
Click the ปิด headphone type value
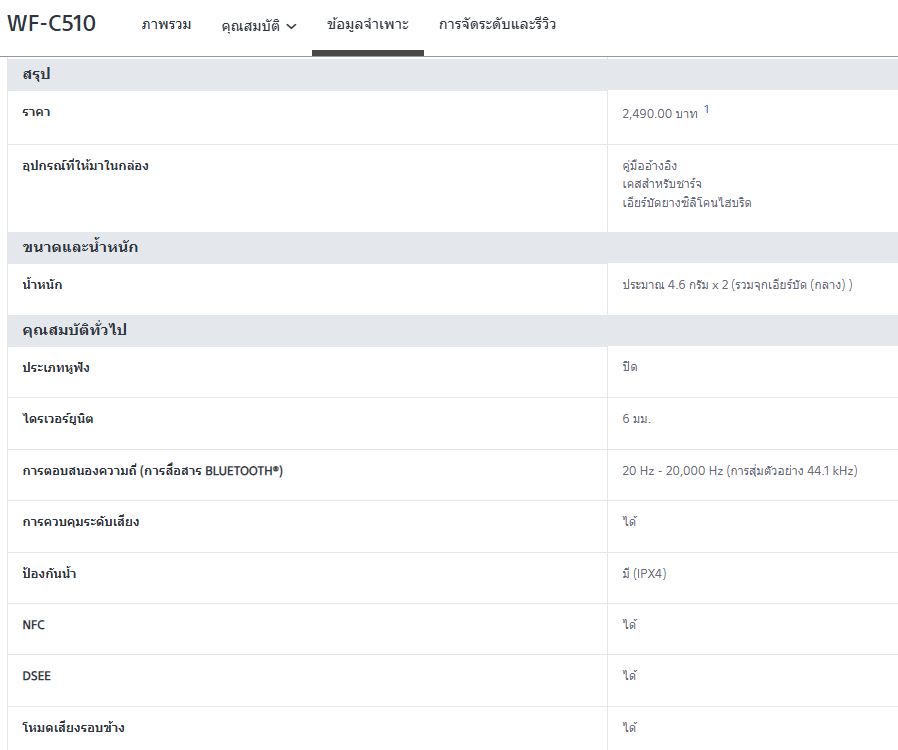629,366
